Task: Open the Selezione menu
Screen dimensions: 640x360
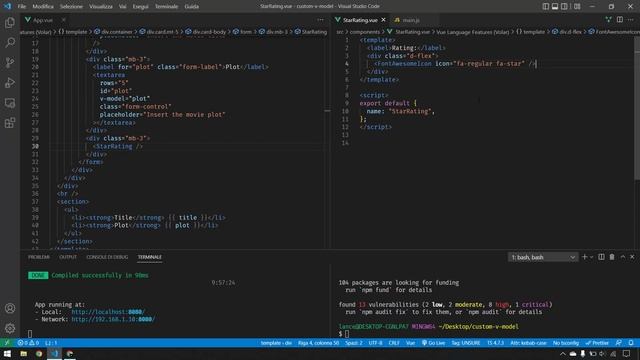Action: coord(71,7)
